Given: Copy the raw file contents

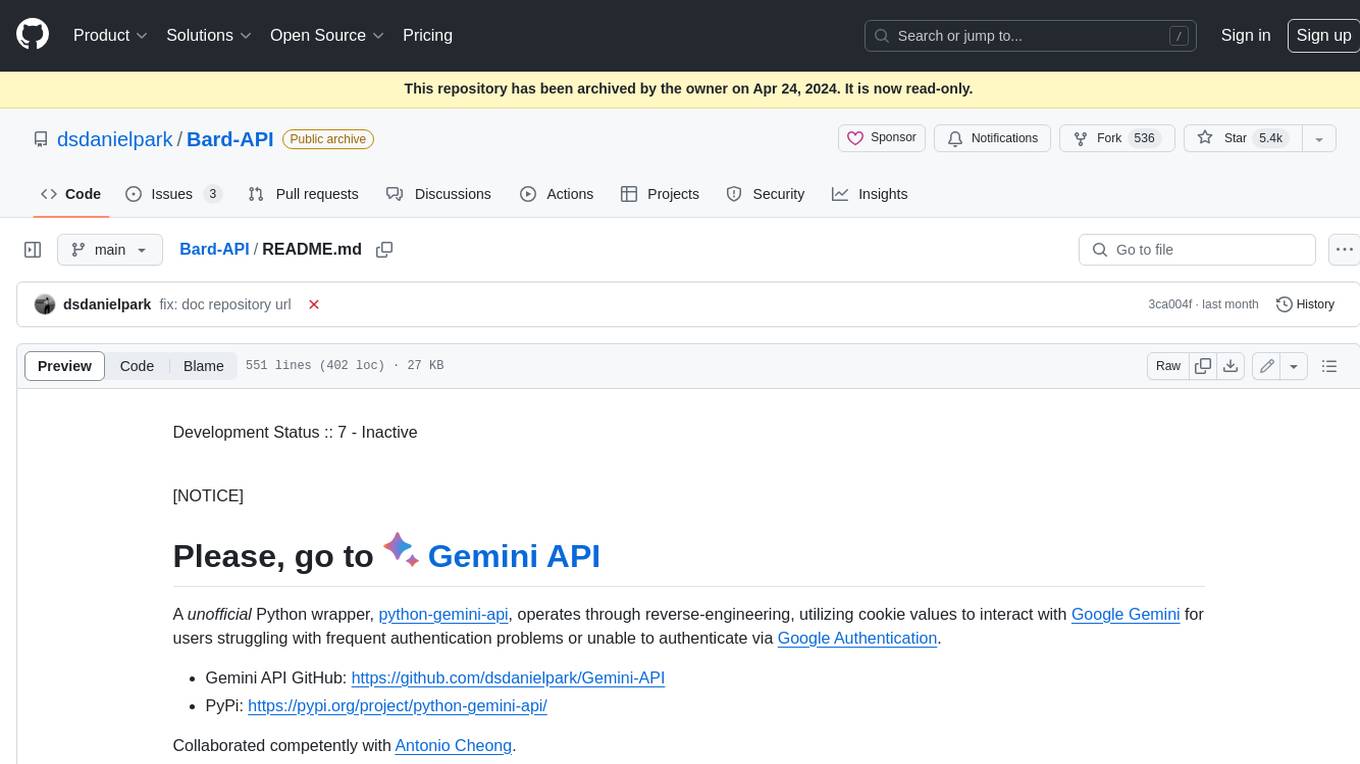Looking at the screenshot, I should click(x=1203, y=366).
